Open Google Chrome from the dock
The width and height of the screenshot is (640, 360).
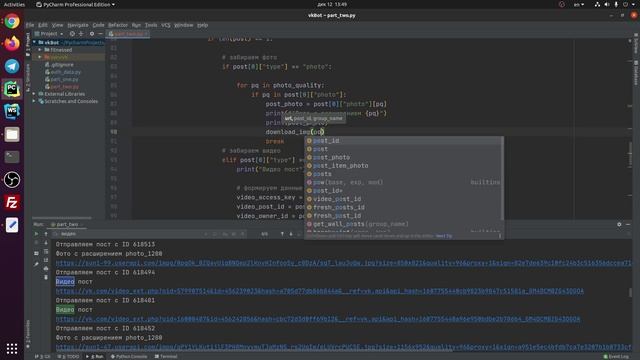point(12,21)
